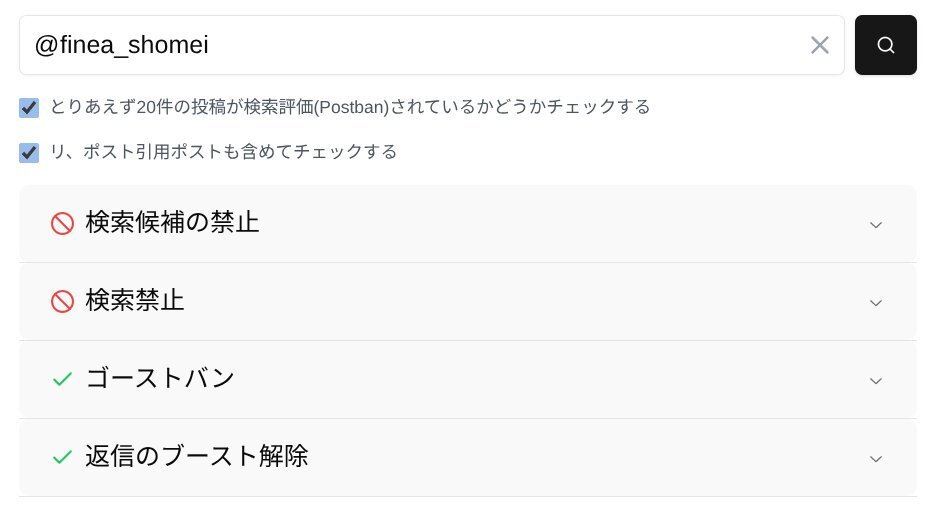The width and height of the screenshot is (945, 517).
Task: Expand the 返信のブースト解除 section chevron
Action: click(876, 458)
